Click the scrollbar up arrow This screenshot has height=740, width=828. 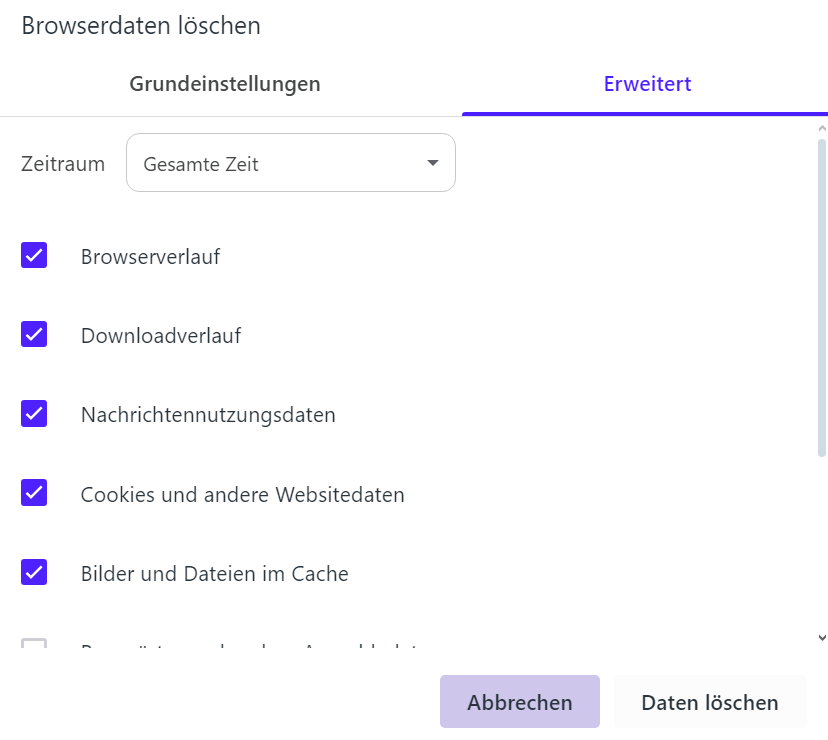[822, 128]
